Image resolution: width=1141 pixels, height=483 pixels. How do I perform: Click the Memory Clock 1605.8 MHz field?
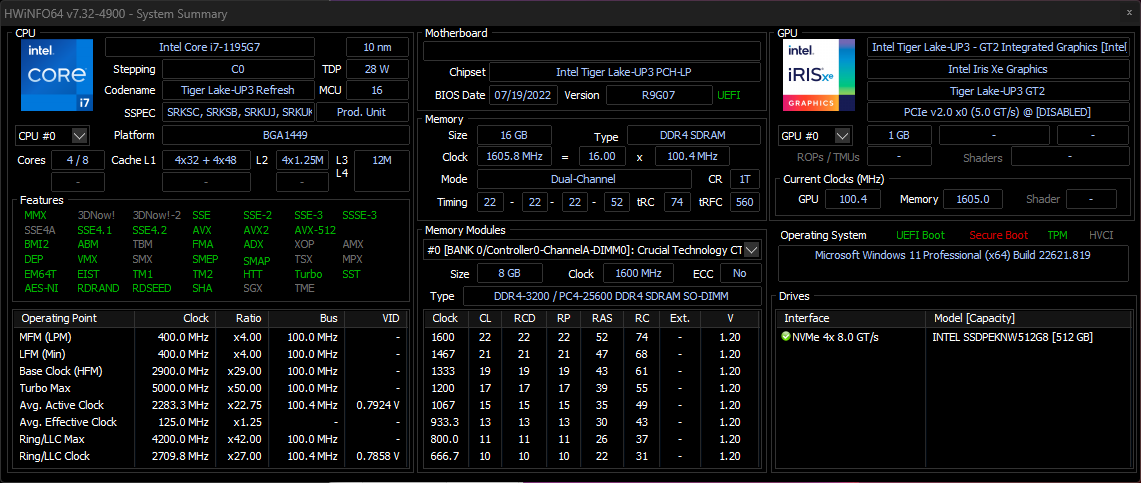(x=514, y=156)
